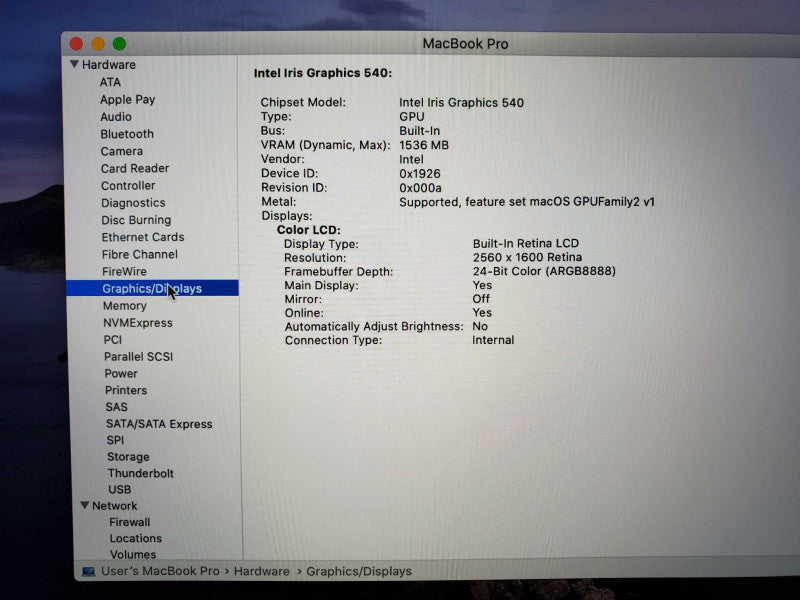Click Graphics/Displays in the path bar
Screen dimensions: 800x600
coord(359,571)
